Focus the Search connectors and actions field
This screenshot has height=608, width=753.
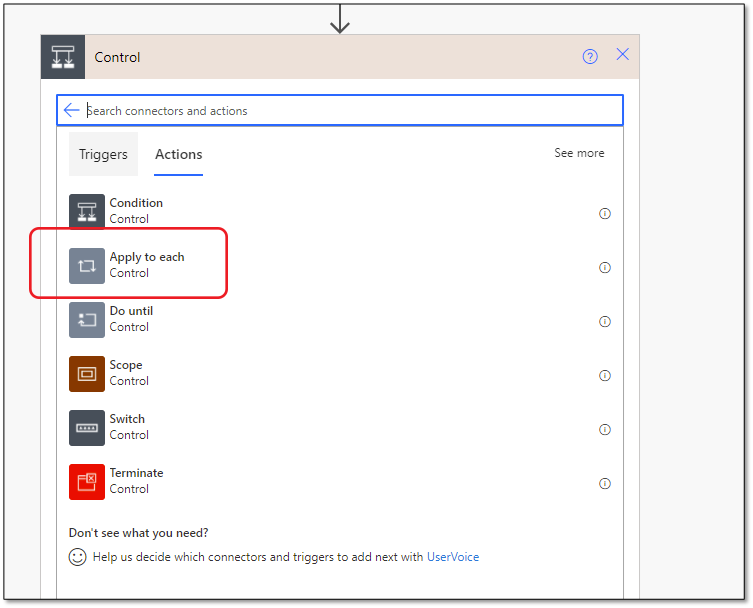click(340, 110)
